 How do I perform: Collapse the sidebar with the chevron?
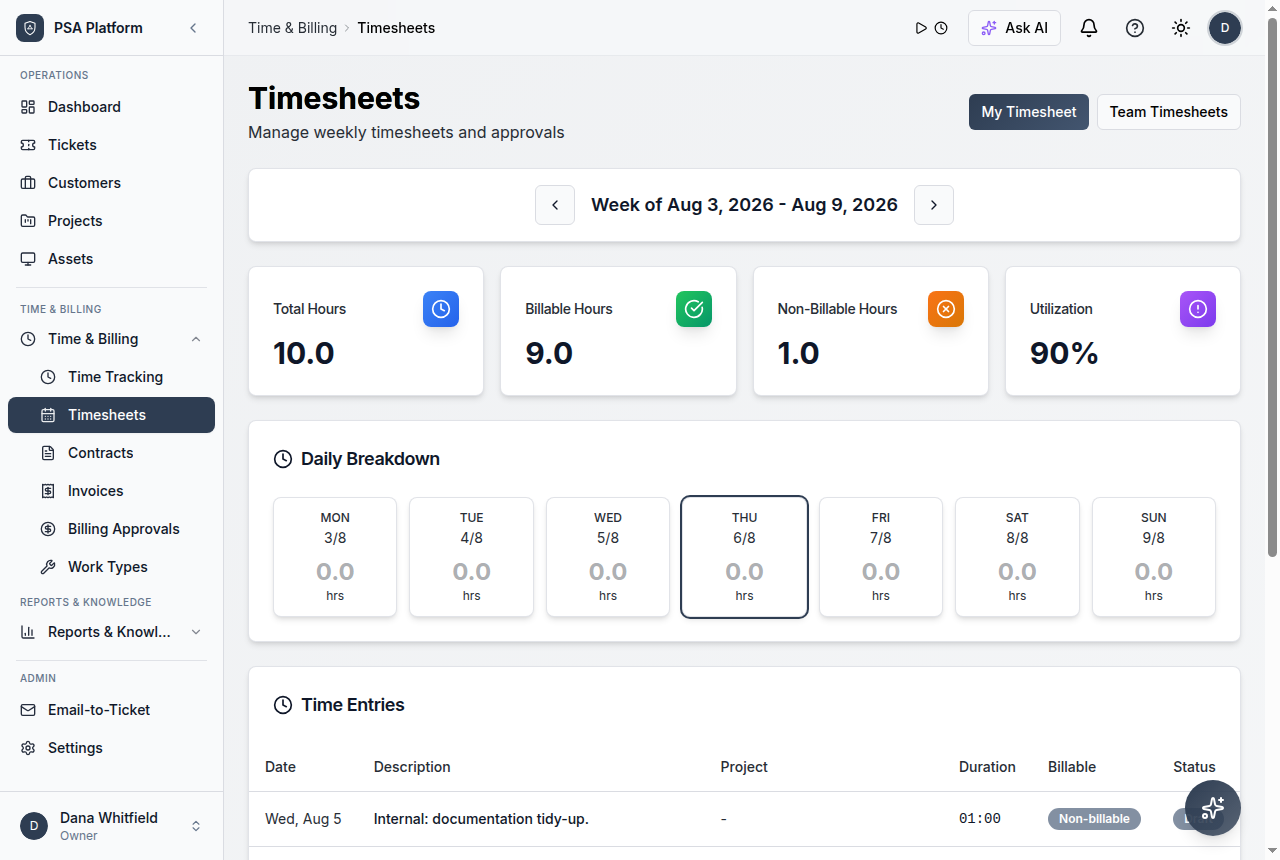coord(193,28)
